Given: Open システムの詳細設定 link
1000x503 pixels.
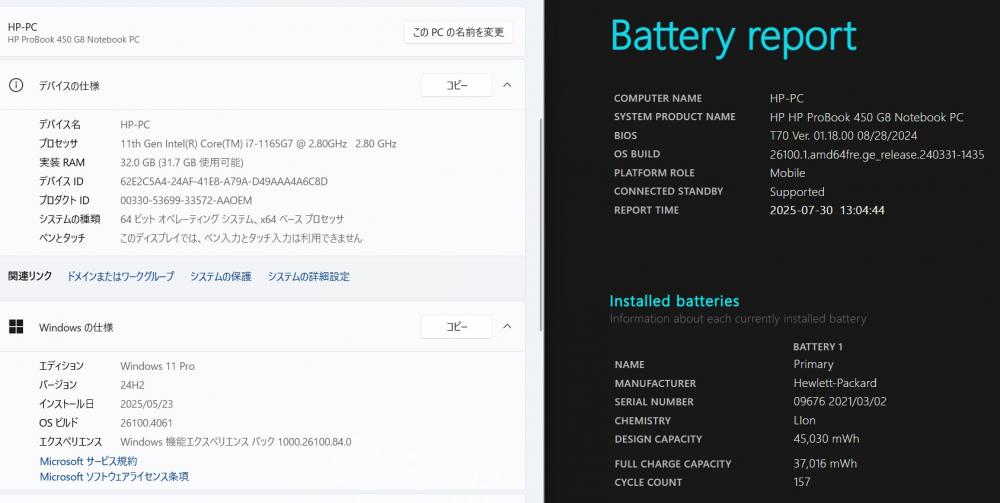Looking at the screenshot, I should click(x=309, y=277).
